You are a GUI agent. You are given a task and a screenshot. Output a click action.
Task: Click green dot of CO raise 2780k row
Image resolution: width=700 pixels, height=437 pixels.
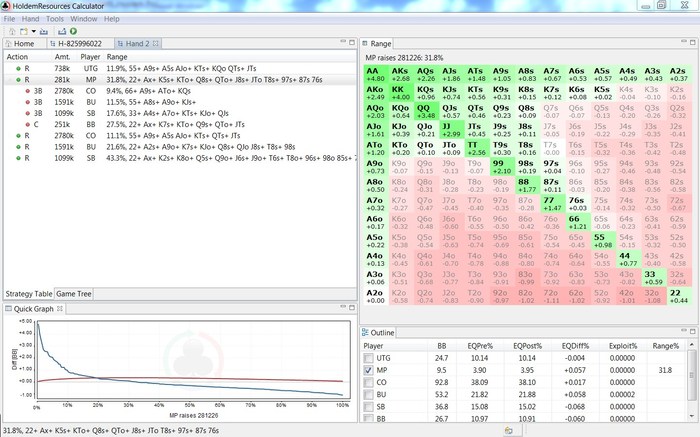click(x=18, y=136)
